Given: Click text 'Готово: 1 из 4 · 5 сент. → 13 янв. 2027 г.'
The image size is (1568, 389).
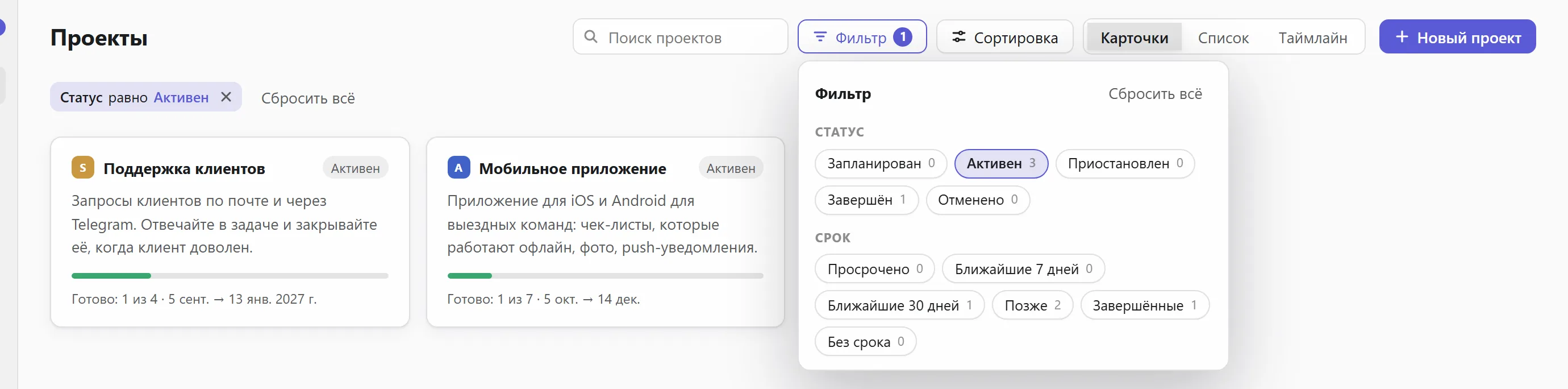Looking at the screenshot, I should (194, 299).
